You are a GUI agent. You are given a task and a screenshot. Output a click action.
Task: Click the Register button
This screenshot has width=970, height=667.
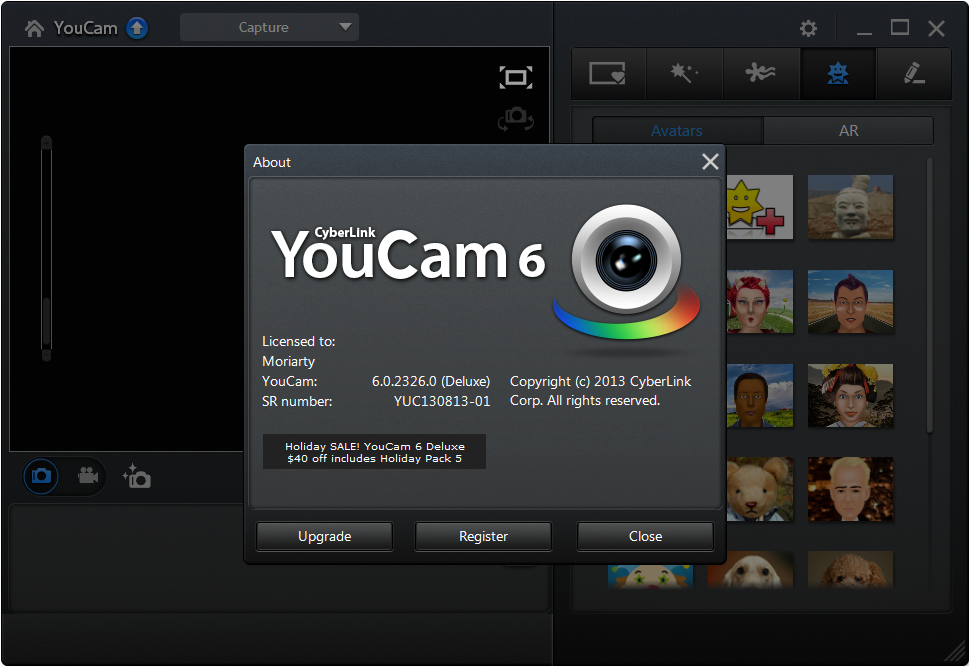point(483,536)
